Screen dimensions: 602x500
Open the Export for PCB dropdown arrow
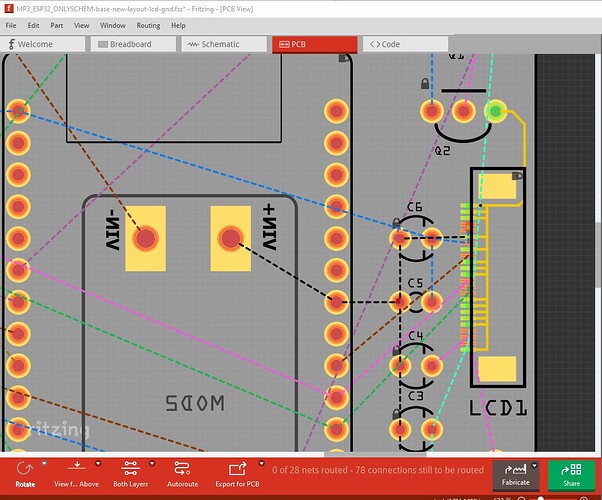pyautogui.click(x=259, y=464)
